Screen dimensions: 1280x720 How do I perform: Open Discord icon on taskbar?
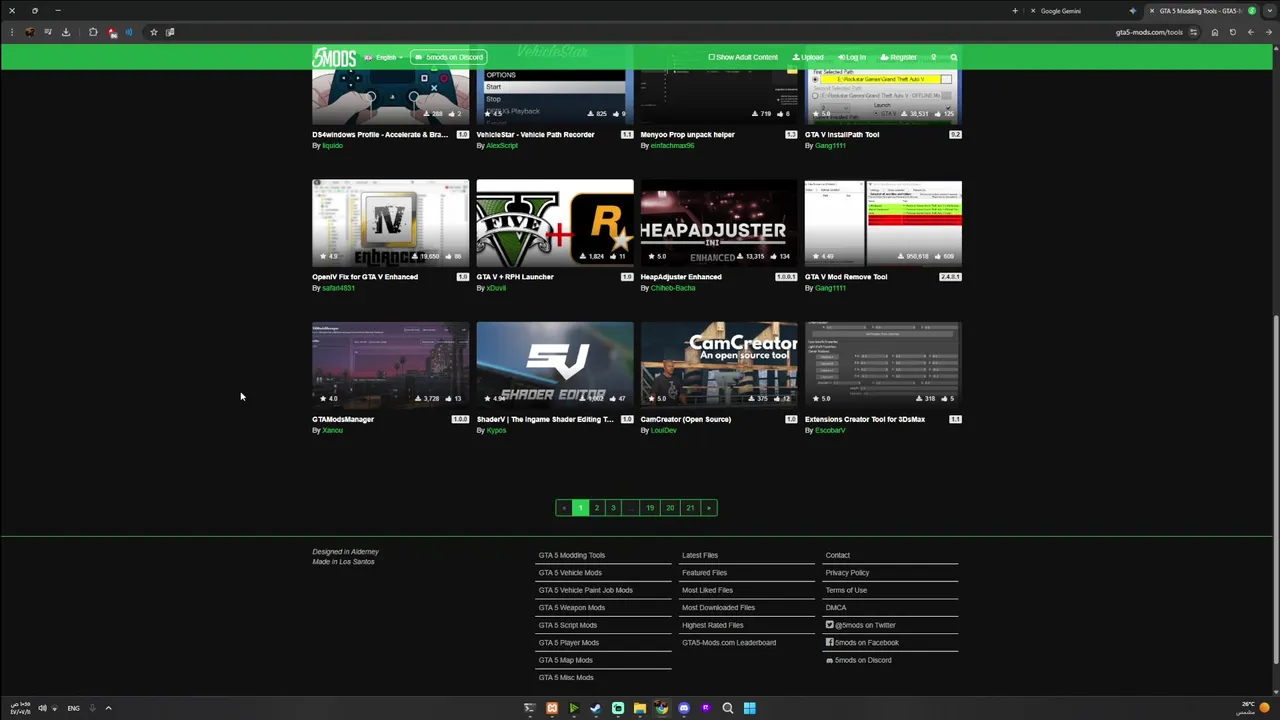pyautogui.click(x=684, y=708)
